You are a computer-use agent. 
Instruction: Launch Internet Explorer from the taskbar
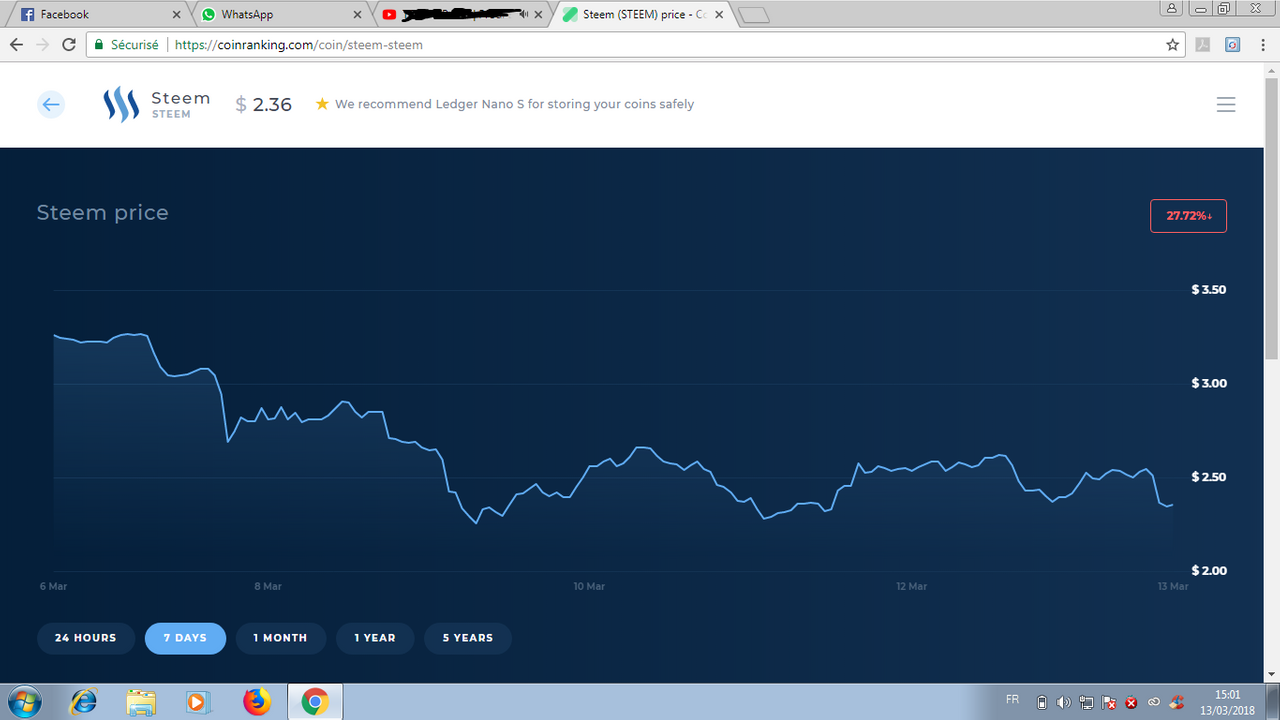tap(82, 702)
